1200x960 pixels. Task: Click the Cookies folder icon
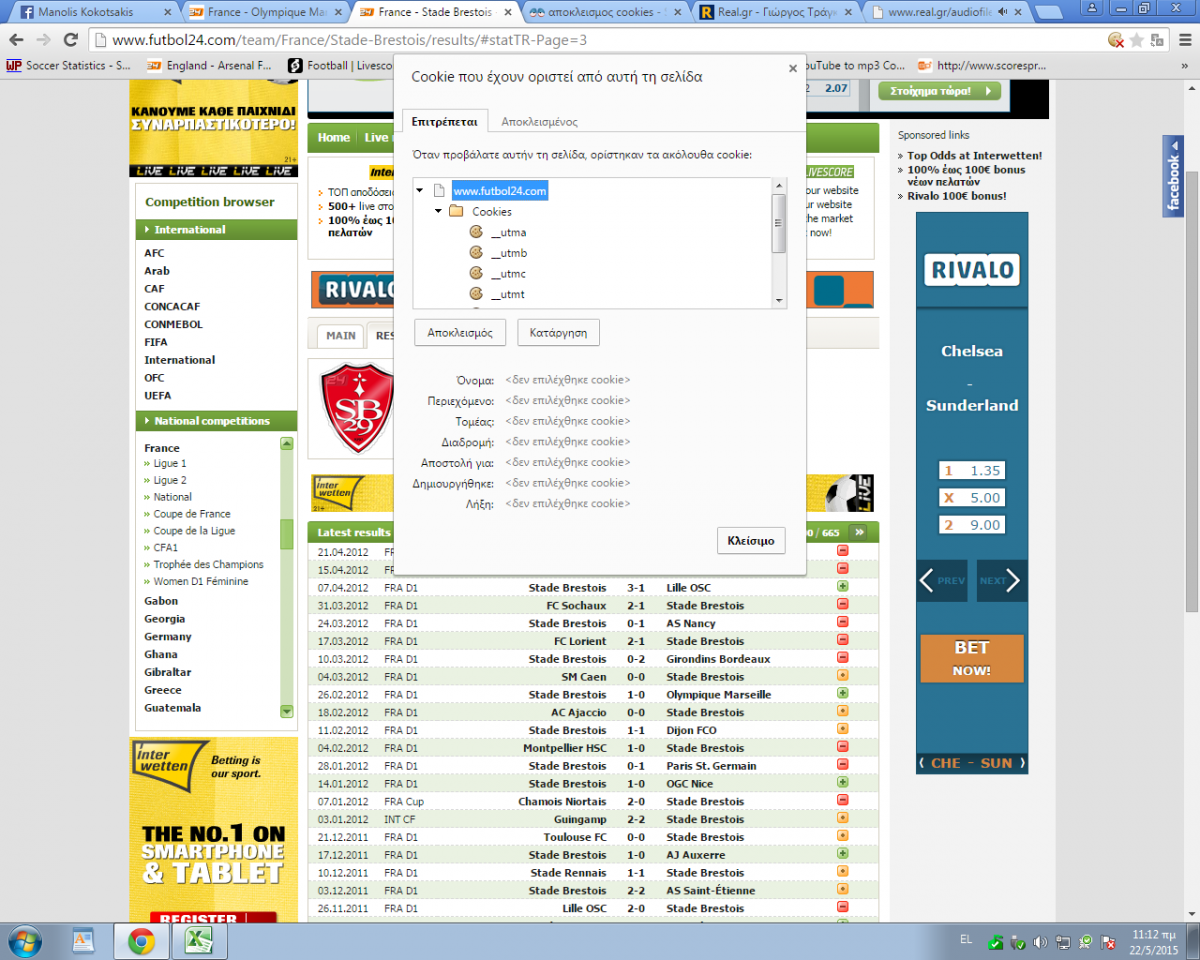click(456, 211)
